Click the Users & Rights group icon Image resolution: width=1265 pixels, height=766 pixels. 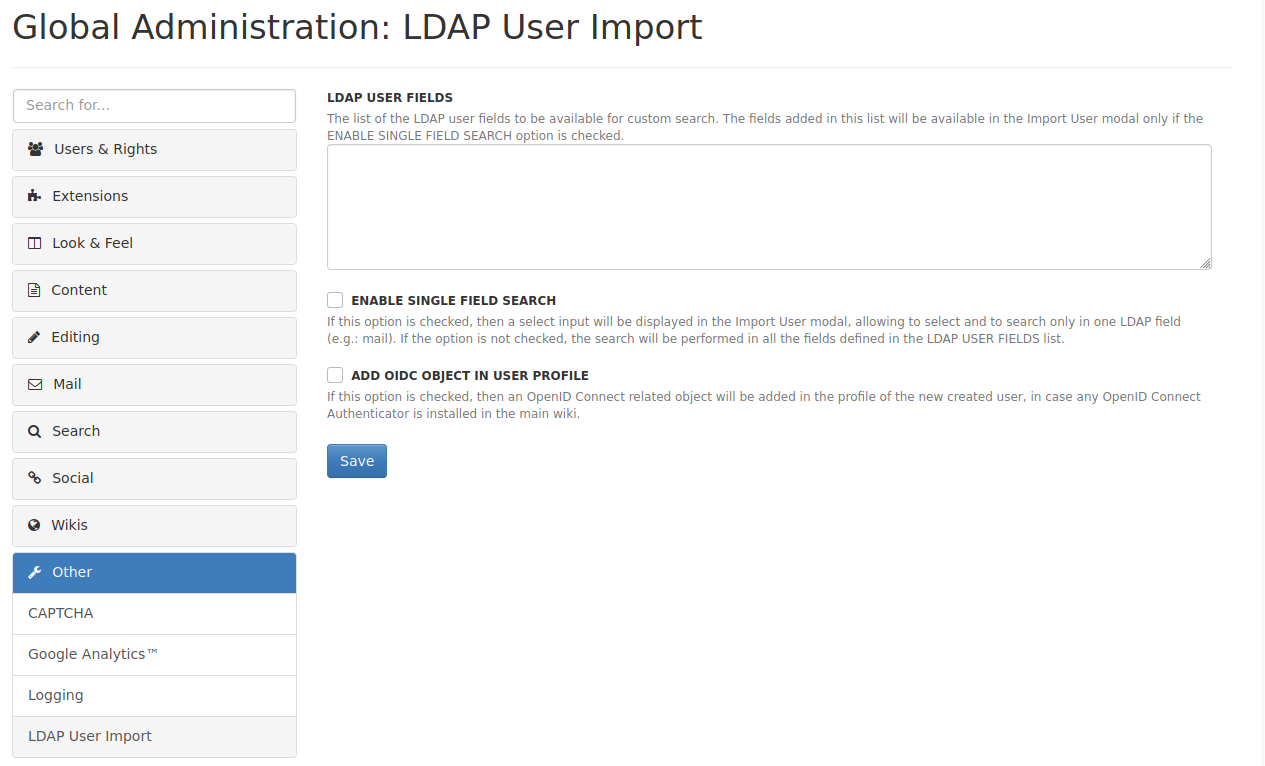pos(36,149)
